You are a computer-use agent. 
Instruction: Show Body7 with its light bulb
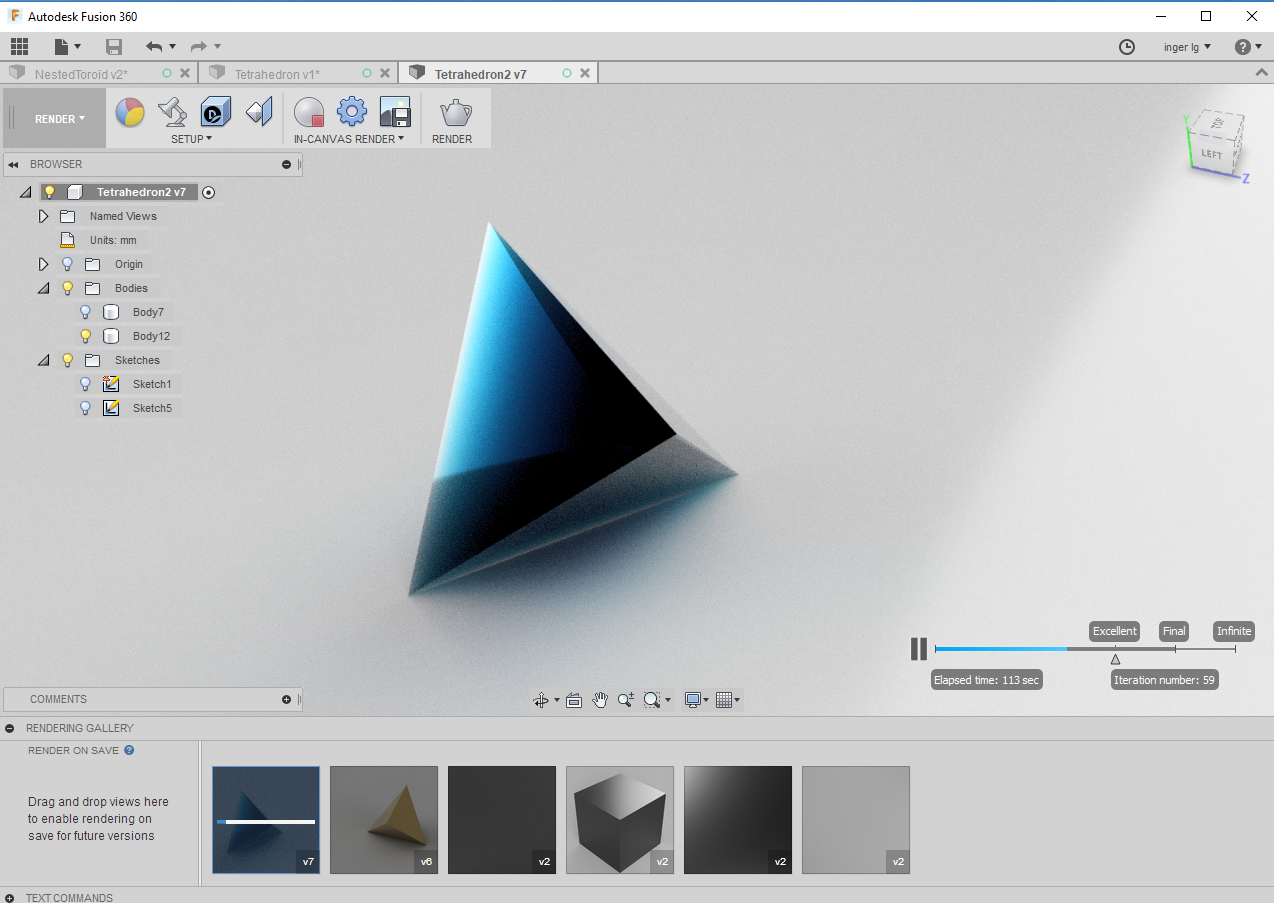[86, 312]
